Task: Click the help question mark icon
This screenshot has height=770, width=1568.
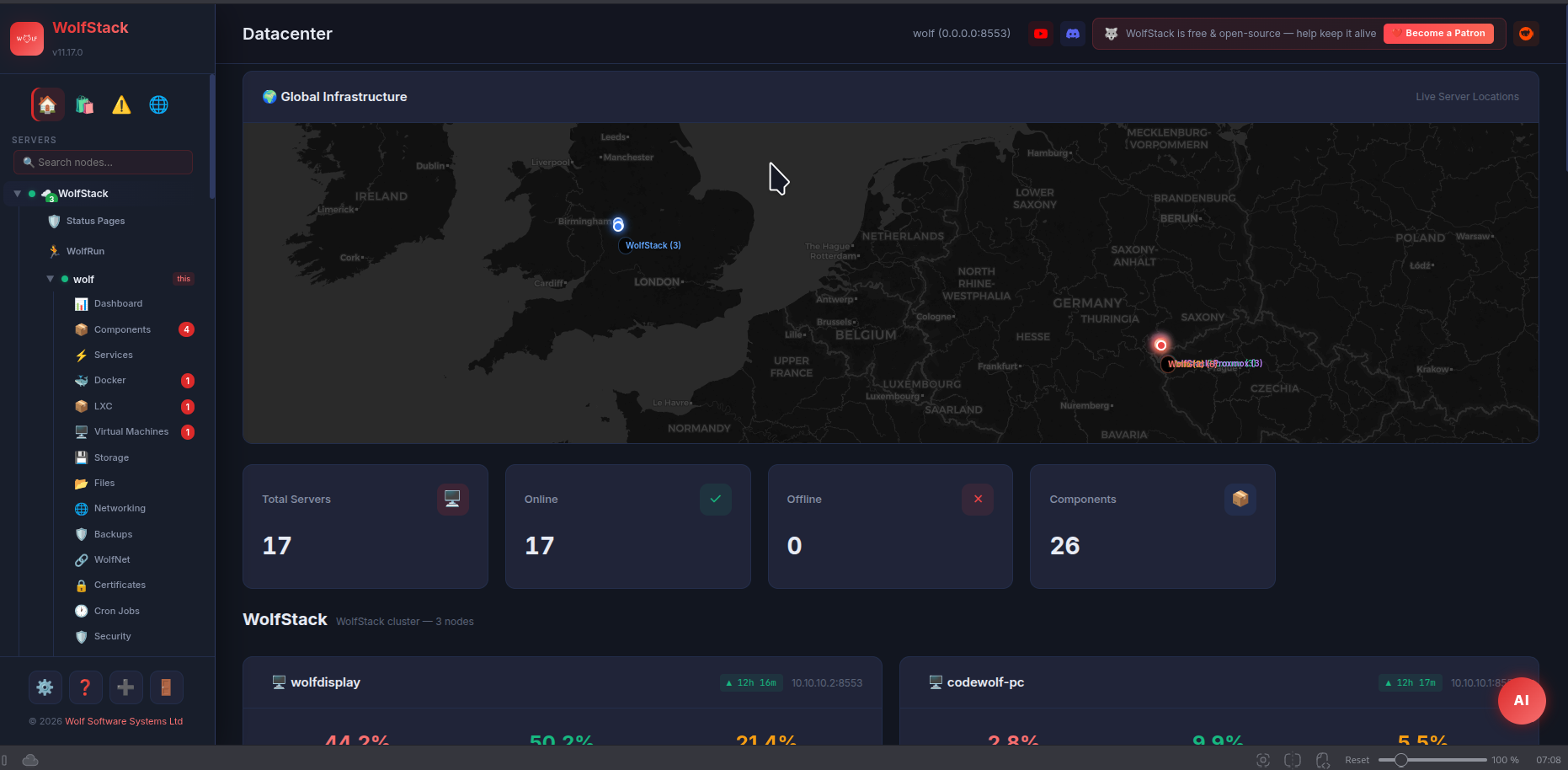Action: [85, 687]
